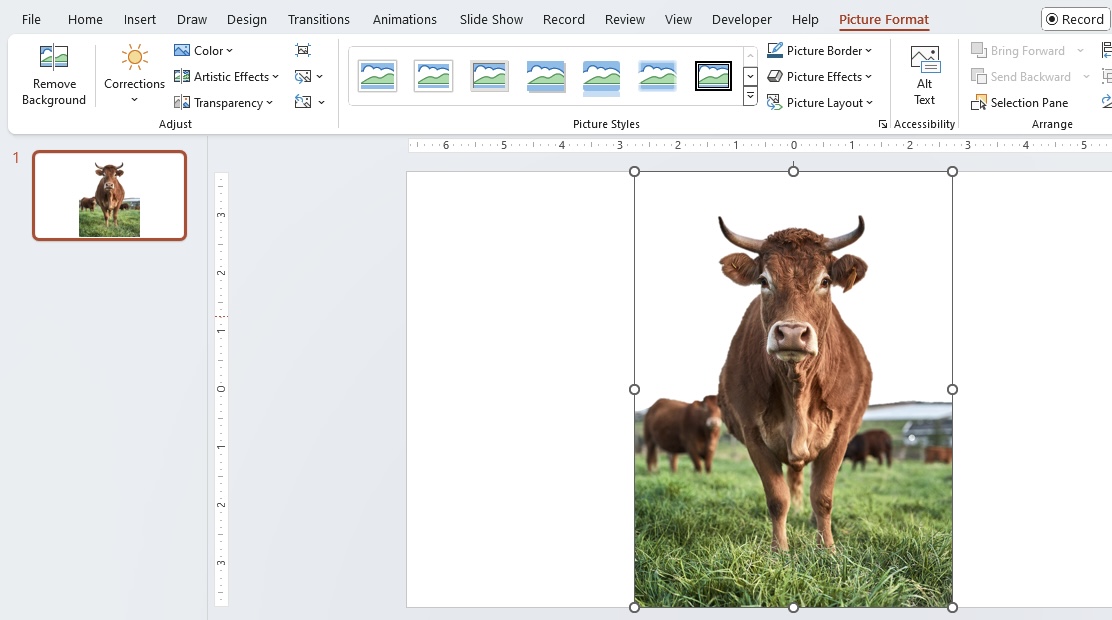The height and width of the screenshot is (620, 1112).
Task: Open the Selection Pane
Action: pos(1019,103)
